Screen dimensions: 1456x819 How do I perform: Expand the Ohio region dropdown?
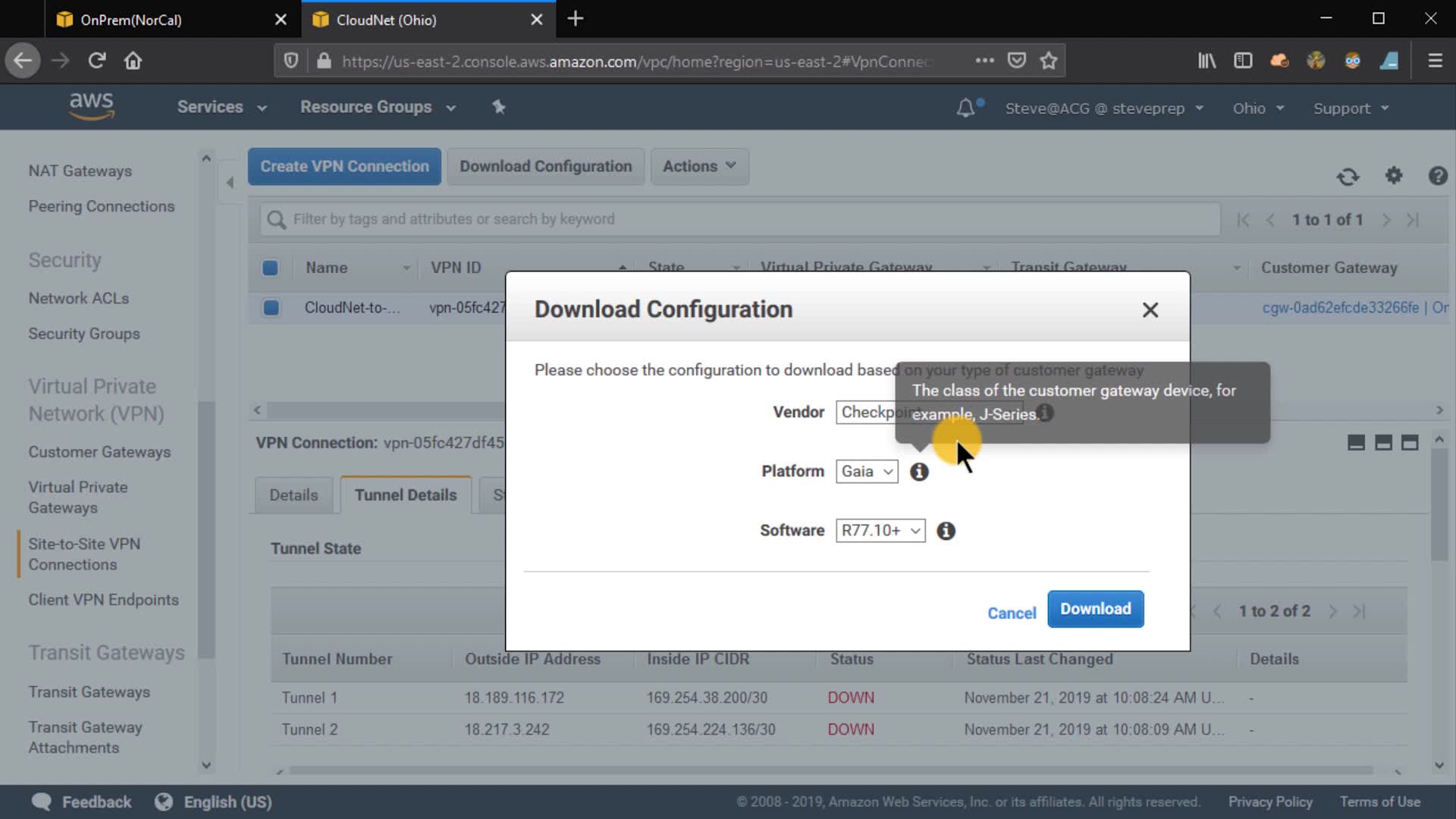[1257, 108]
